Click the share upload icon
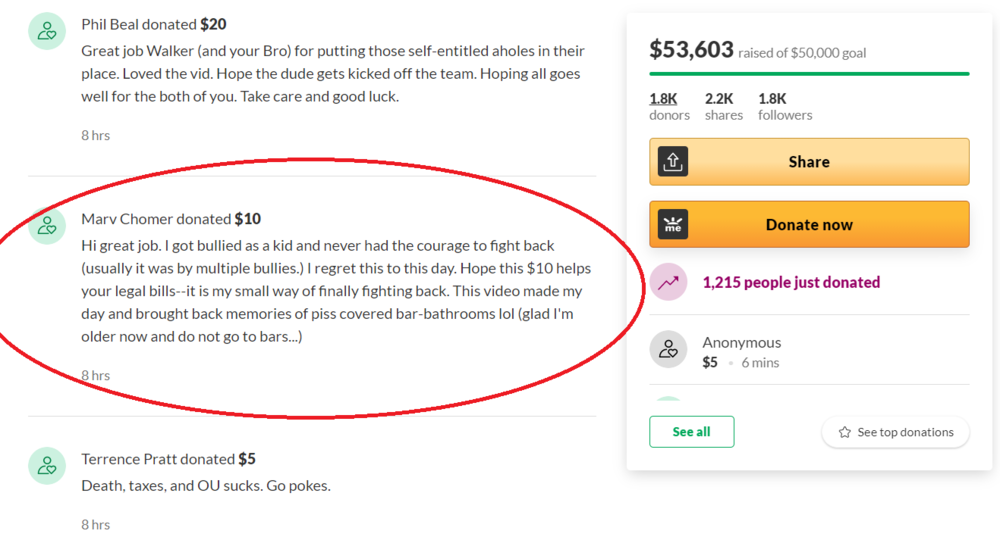Image resolution: width=1000 pixels, height=537 pixels. tap(673, 162)
